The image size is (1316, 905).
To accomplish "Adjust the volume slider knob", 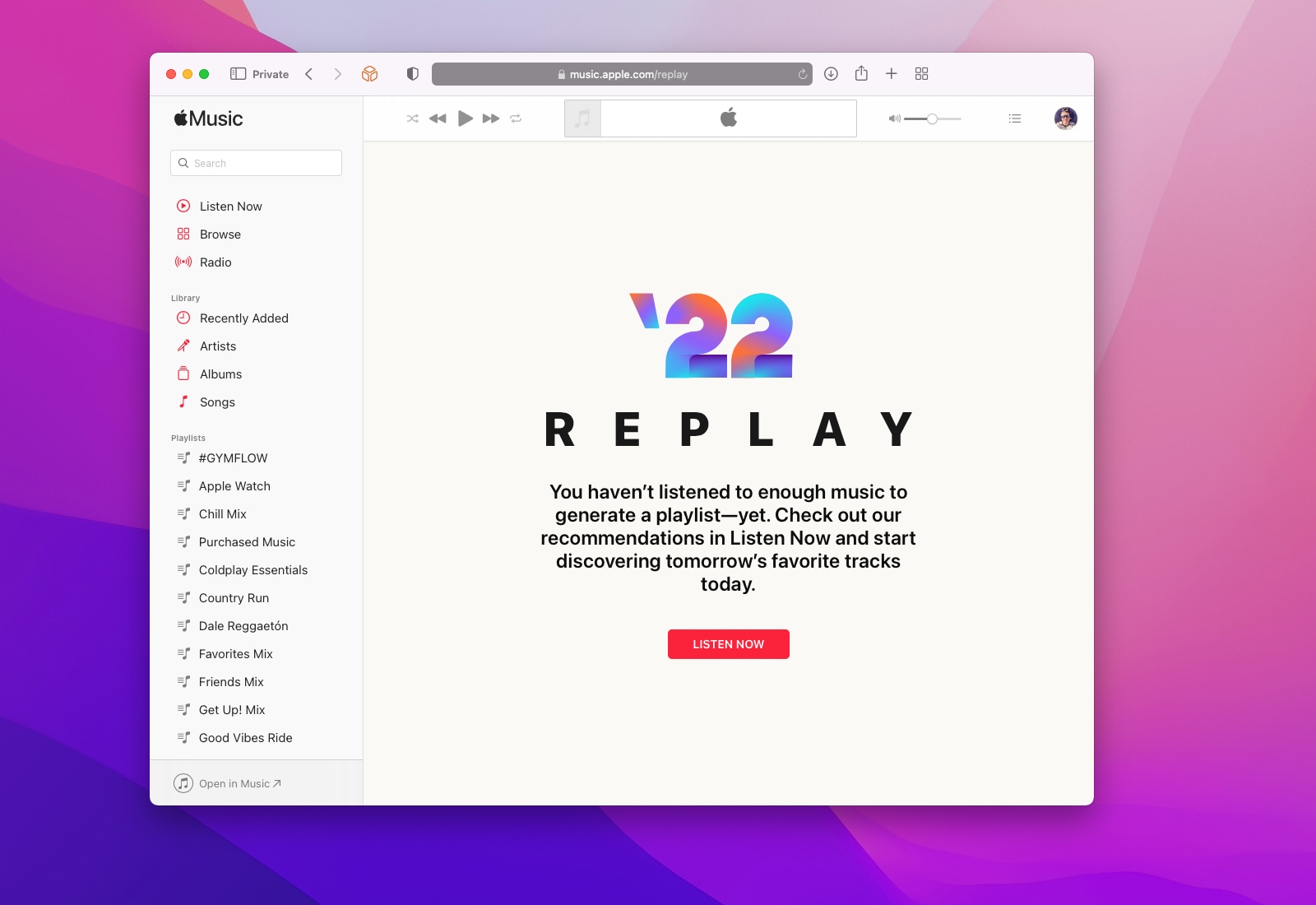I will 932,119.
